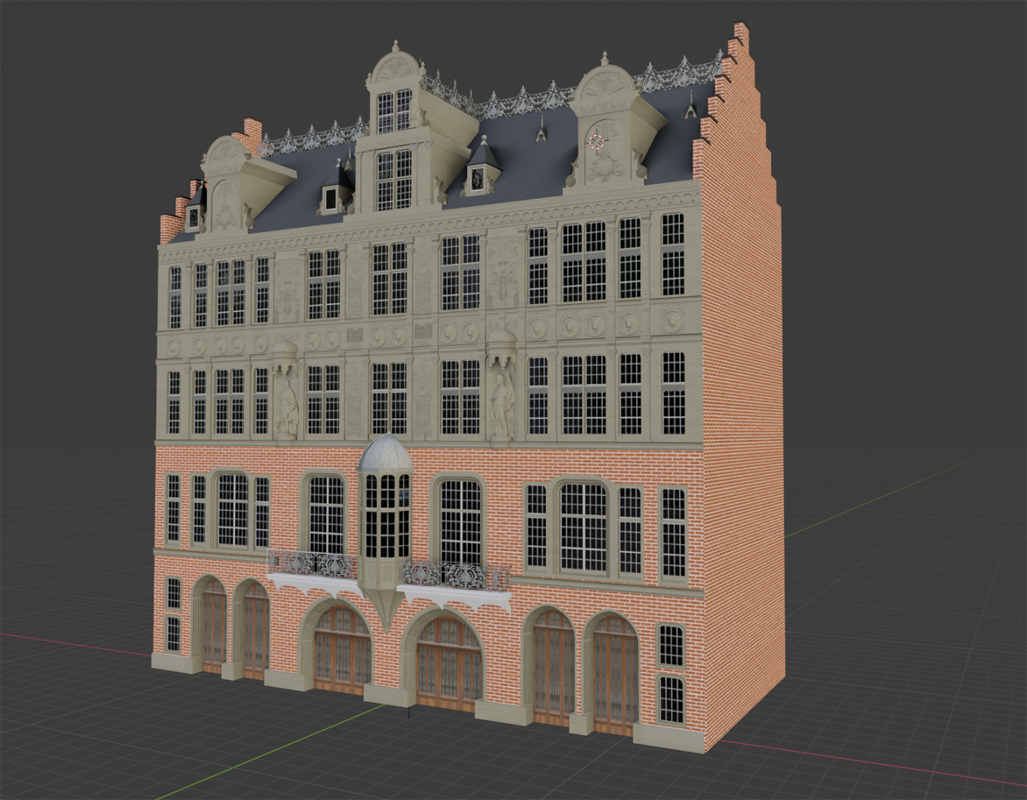Click the left wrought-iron balcony railing
Screen dimensions: 1027x800
click(312, 565)
